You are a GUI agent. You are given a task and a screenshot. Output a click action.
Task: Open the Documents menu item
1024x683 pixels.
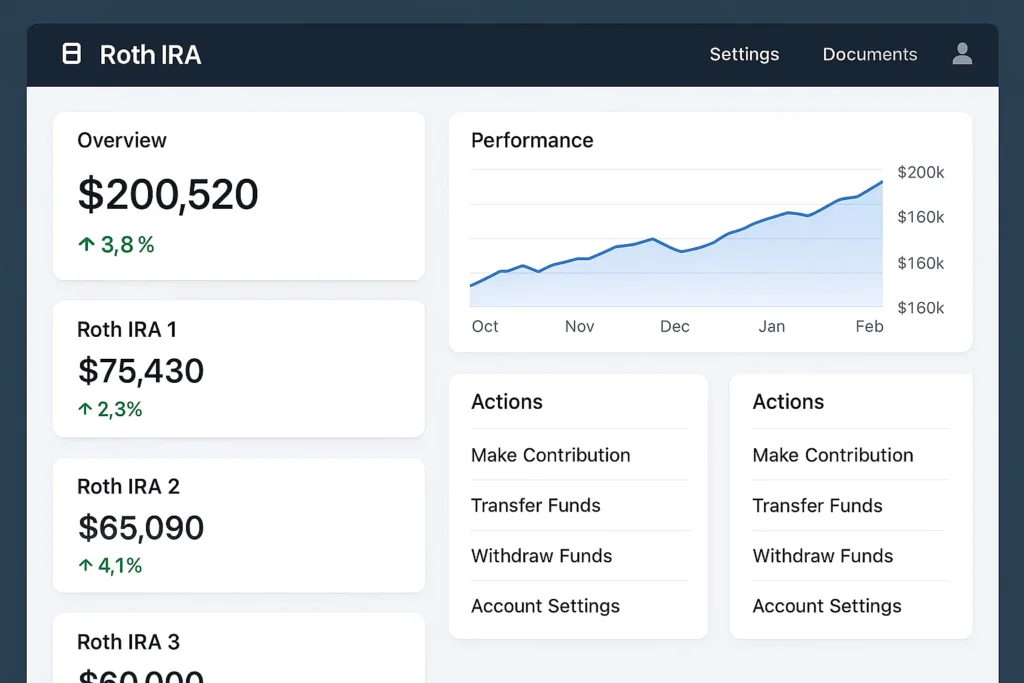pyautogui.click(x=869, y=54)
